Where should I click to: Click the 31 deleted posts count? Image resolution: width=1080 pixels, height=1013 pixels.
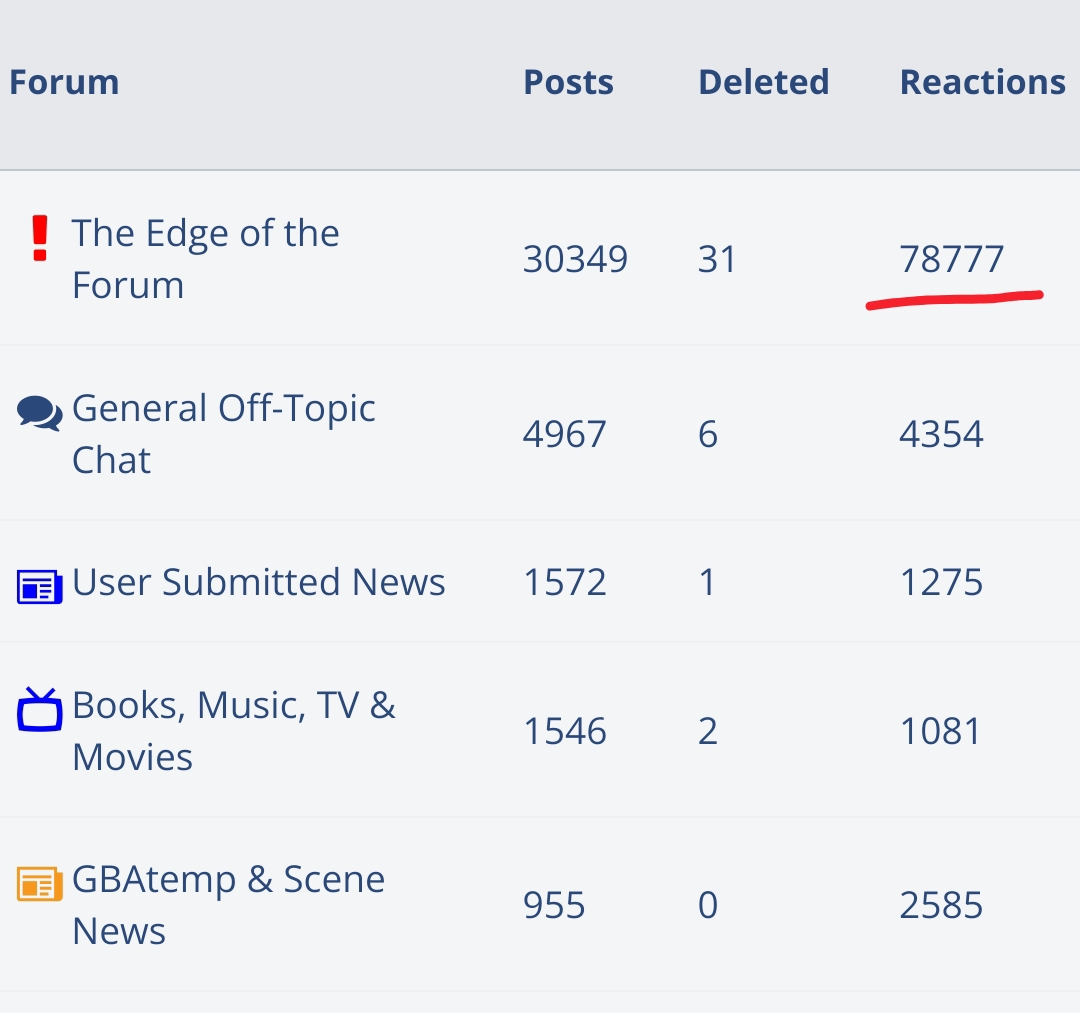tap(717, 259)
